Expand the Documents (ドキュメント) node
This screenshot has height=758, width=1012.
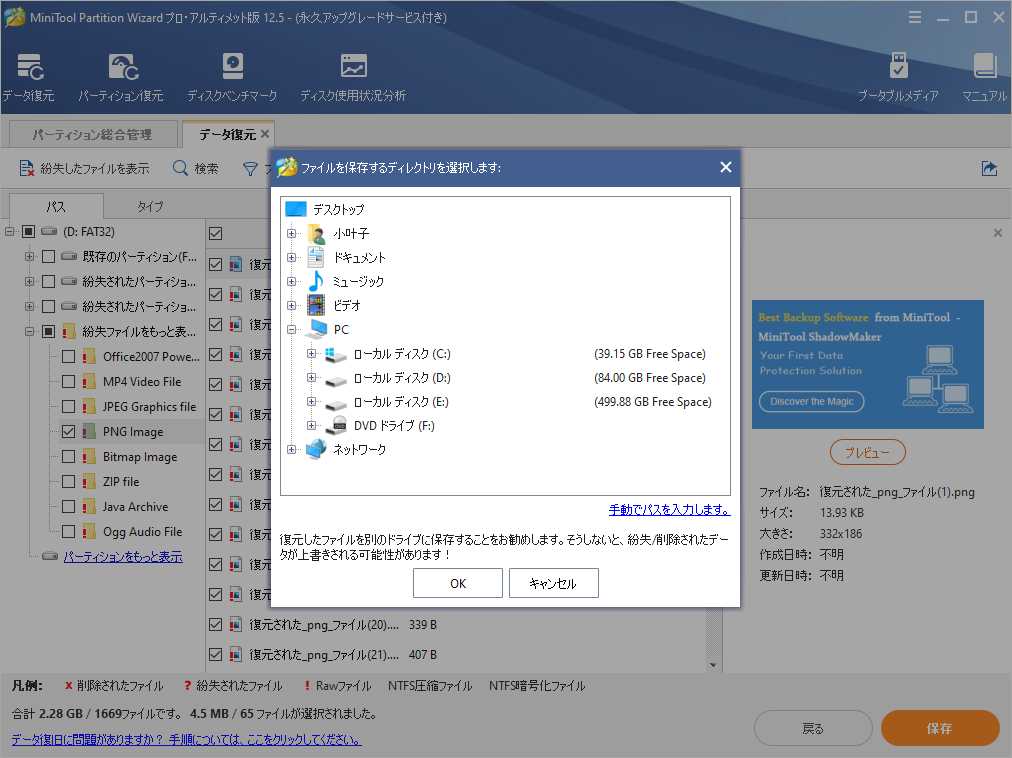click(292, 258)
